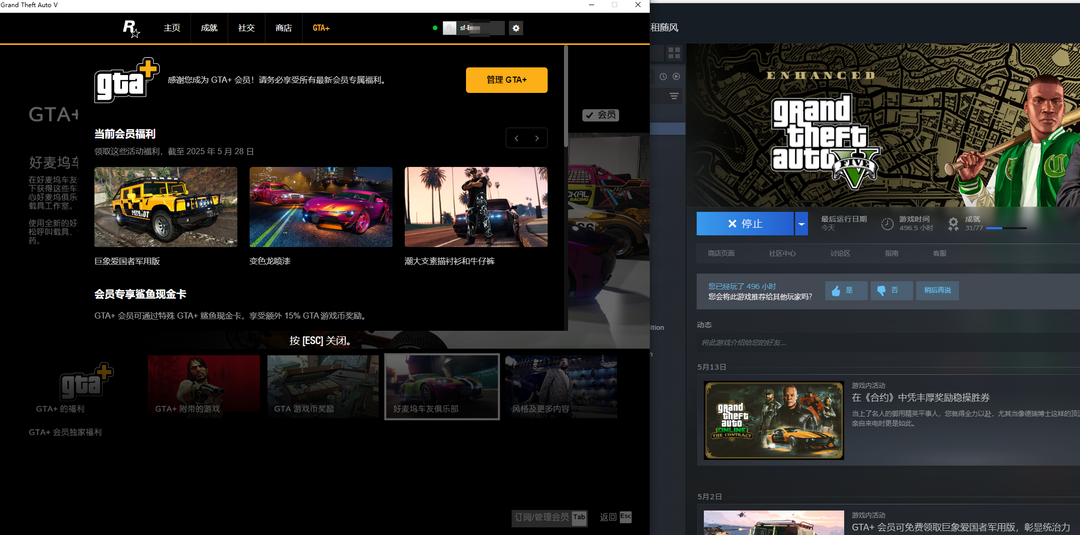Open the filter options icon in Steam sidebar
This screenshot has width=1080, height=535.
[x=674, y=96]
